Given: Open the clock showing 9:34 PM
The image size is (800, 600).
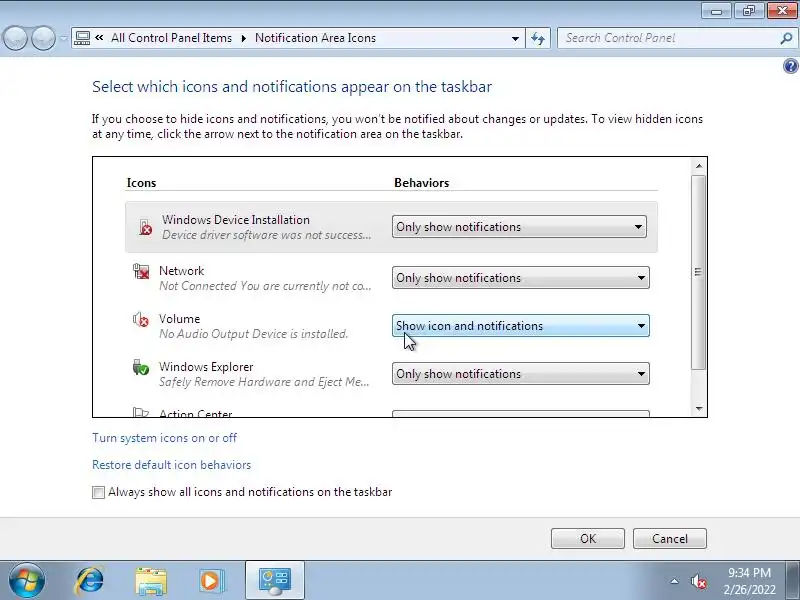Looking at the screenshot, I should 749,581.
